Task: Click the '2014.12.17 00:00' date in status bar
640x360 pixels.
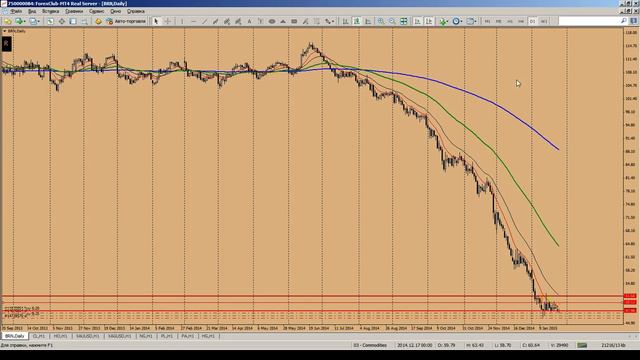Action: (415, 345)
